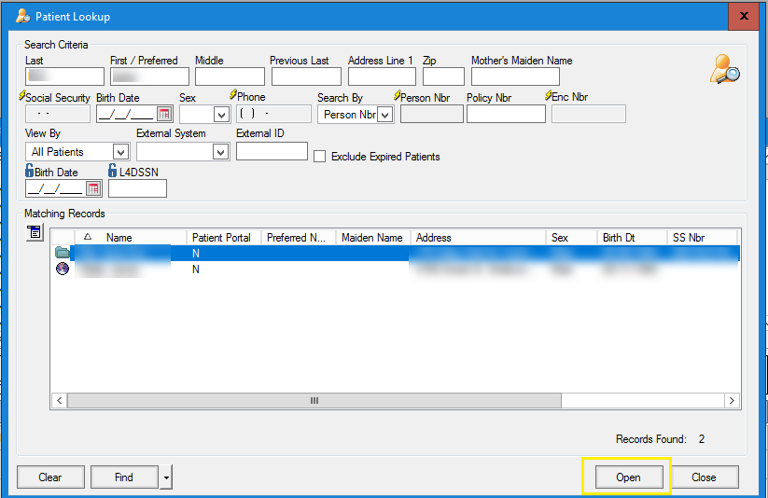Viewport: 768px width, 498px height.
Task: Click the External ID input field
Action: 272,151
